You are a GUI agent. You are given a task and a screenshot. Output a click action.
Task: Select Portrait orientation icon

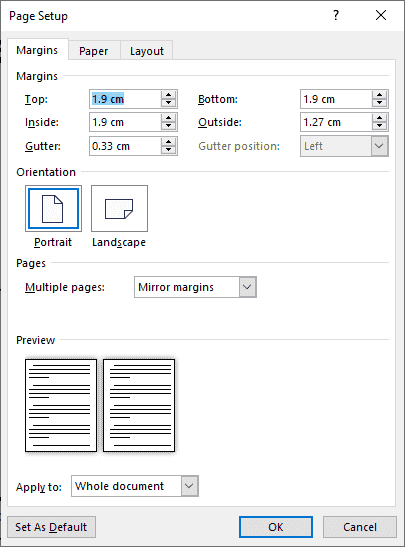coord(53,208)
